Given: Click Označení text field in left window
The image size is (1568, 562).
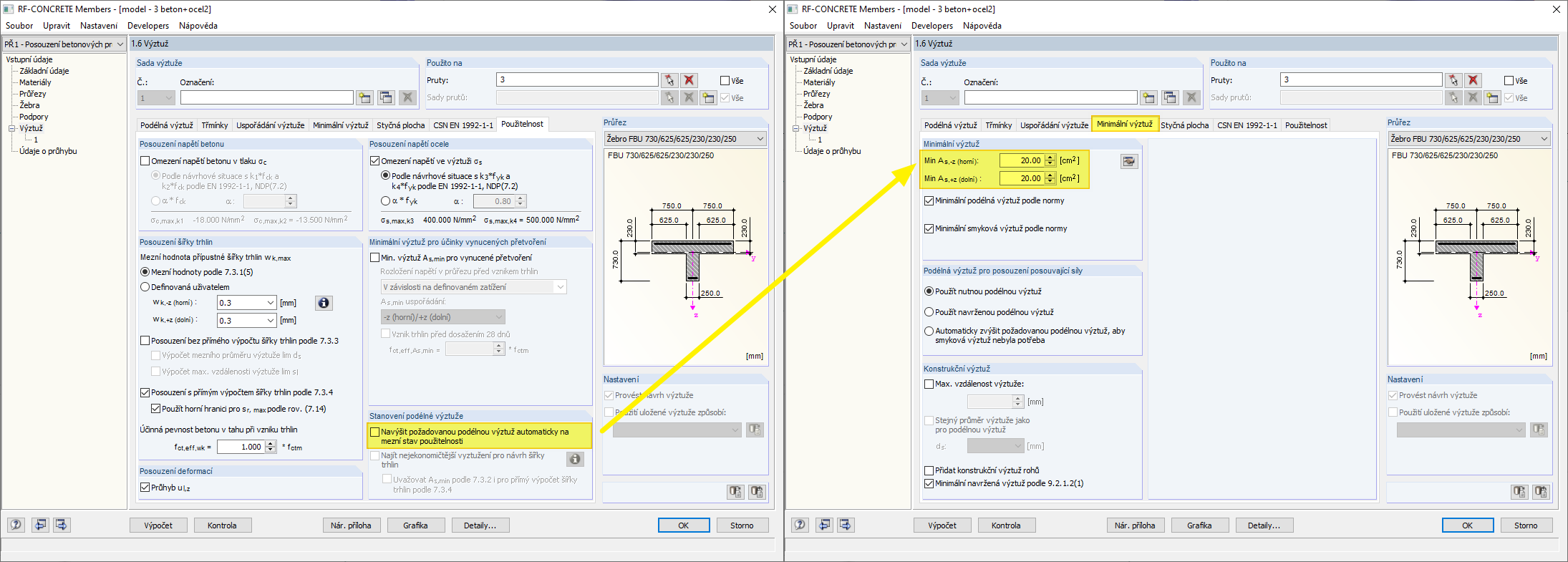Looking at the screenshot, I should [267, 97].
